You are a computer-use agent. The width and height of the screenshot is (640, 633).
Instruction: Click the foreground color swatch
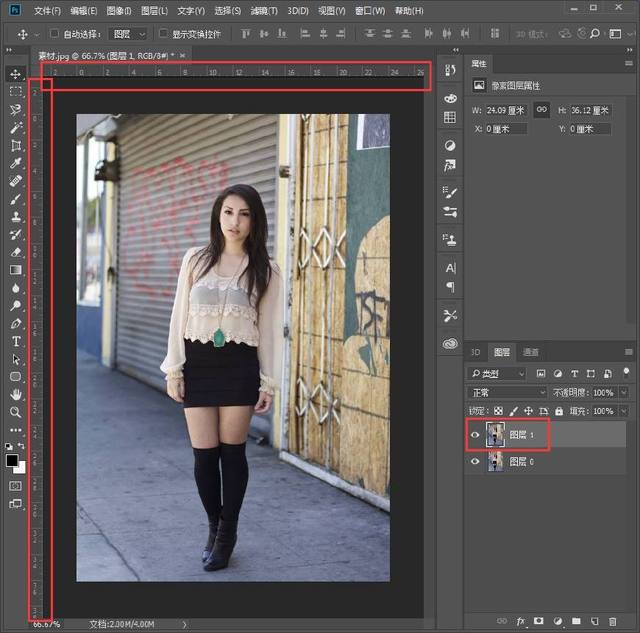13,460
